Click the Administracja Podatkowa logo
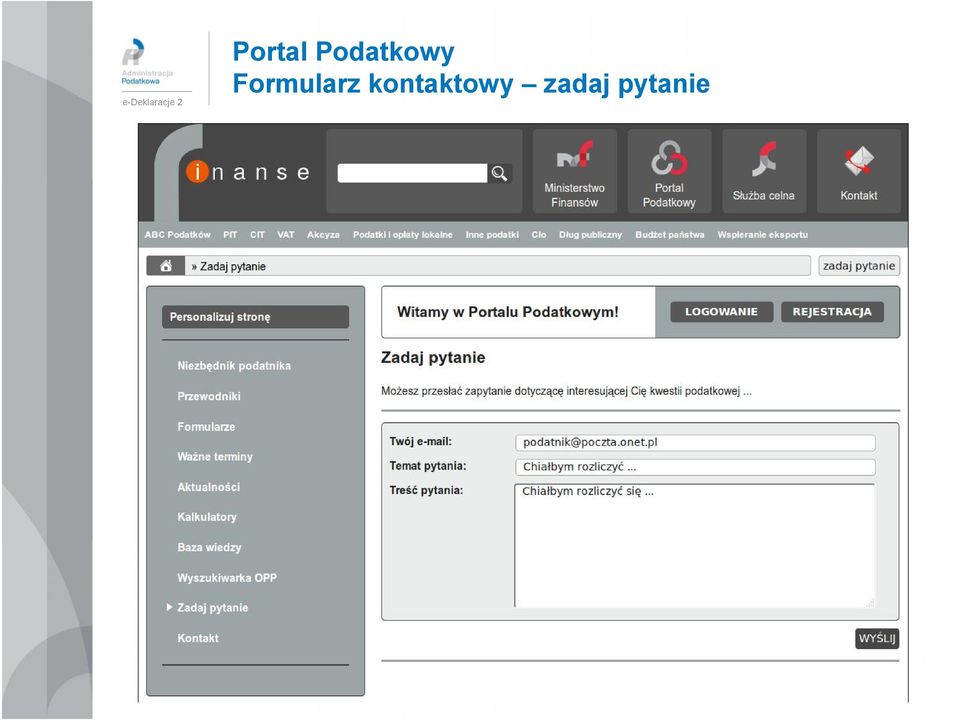The height and width of the screenshot is (720, 960). tap(146, 61)
